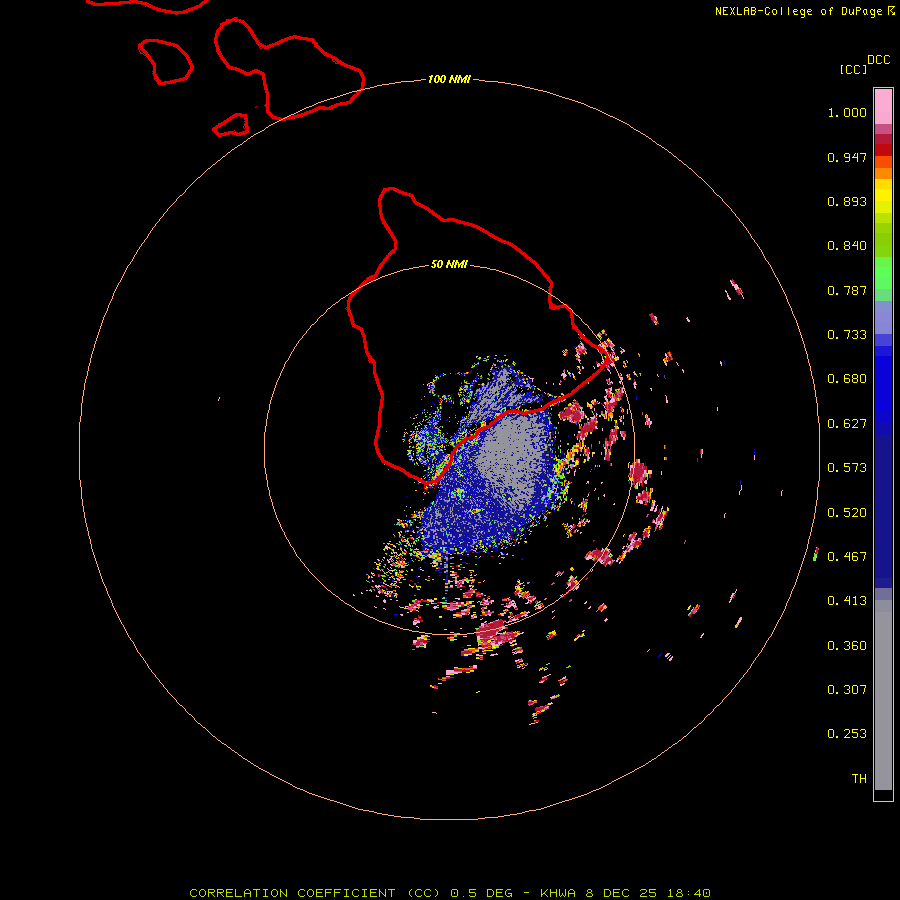
Task: Select the 0.413 legend value
Action: click(847, 601)
